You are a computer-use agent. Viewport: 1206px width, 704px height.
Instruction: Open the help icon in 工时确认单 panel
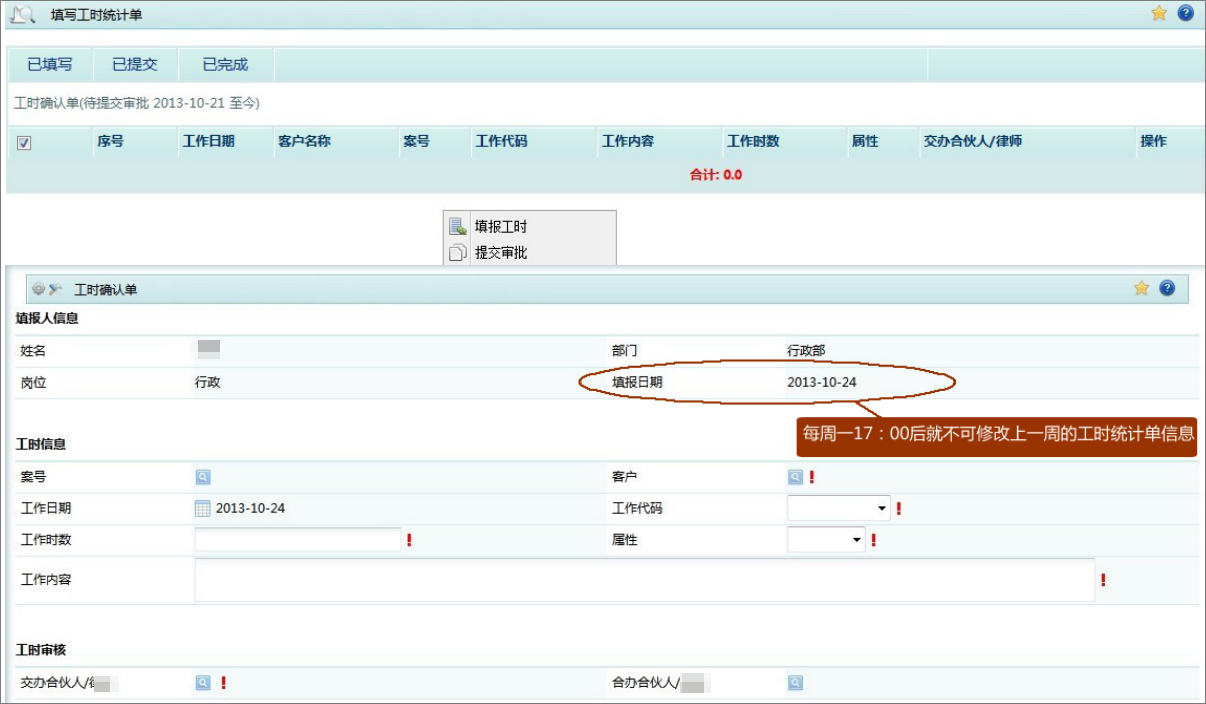1166,289
